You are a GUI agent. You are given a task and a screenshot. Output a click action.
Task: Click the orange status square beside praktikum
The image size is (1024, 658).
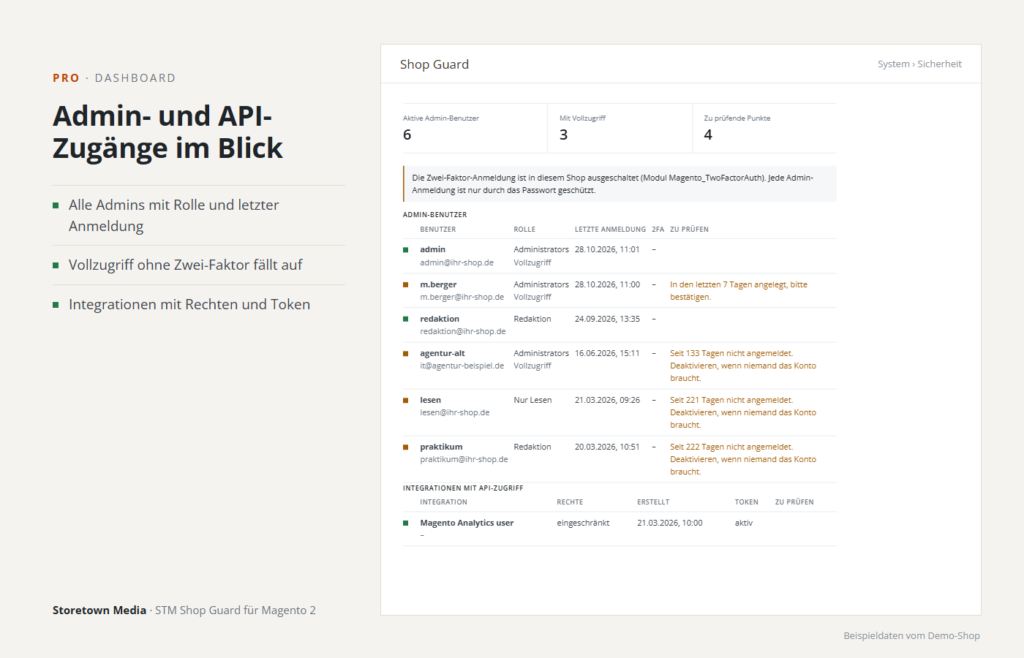coord(406,447)
